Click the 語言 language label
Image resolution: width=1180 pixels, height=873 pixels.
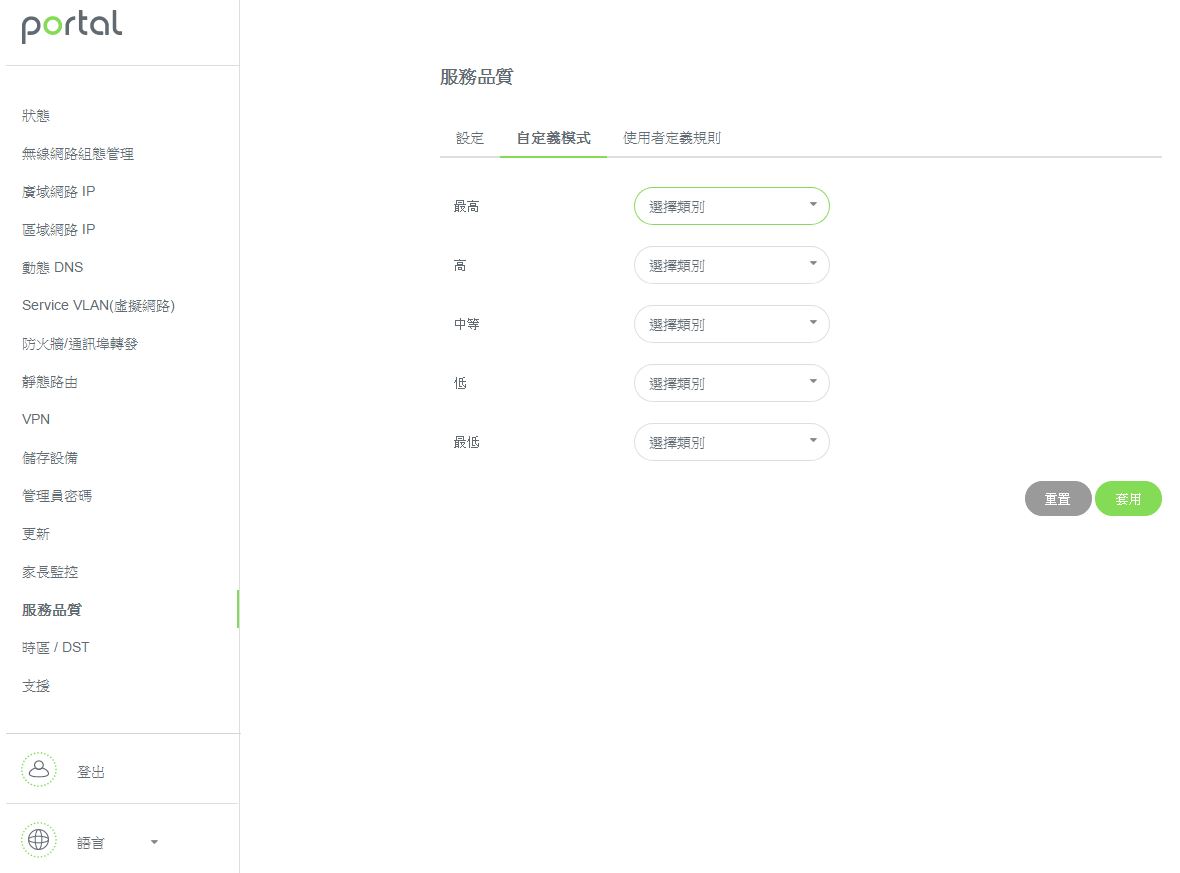coord(90,843)
